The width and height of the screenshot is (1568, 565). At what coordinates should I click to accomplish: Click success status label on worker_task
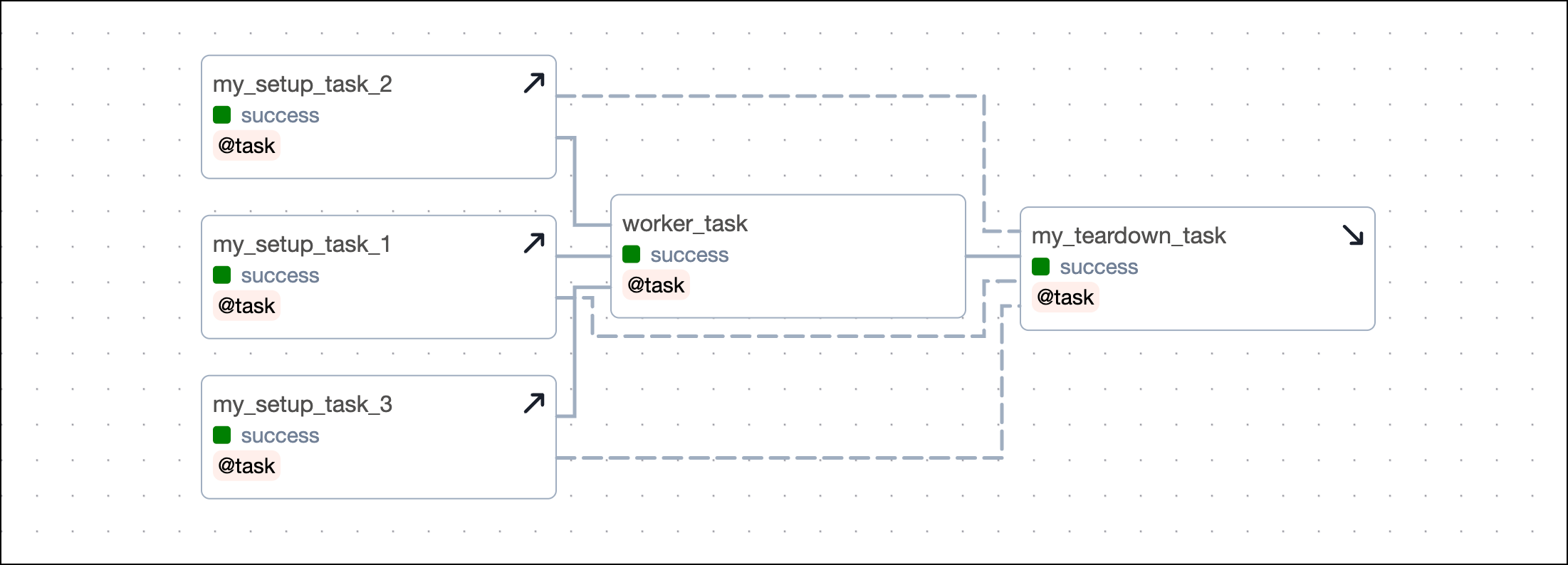[x=689, y=255]
